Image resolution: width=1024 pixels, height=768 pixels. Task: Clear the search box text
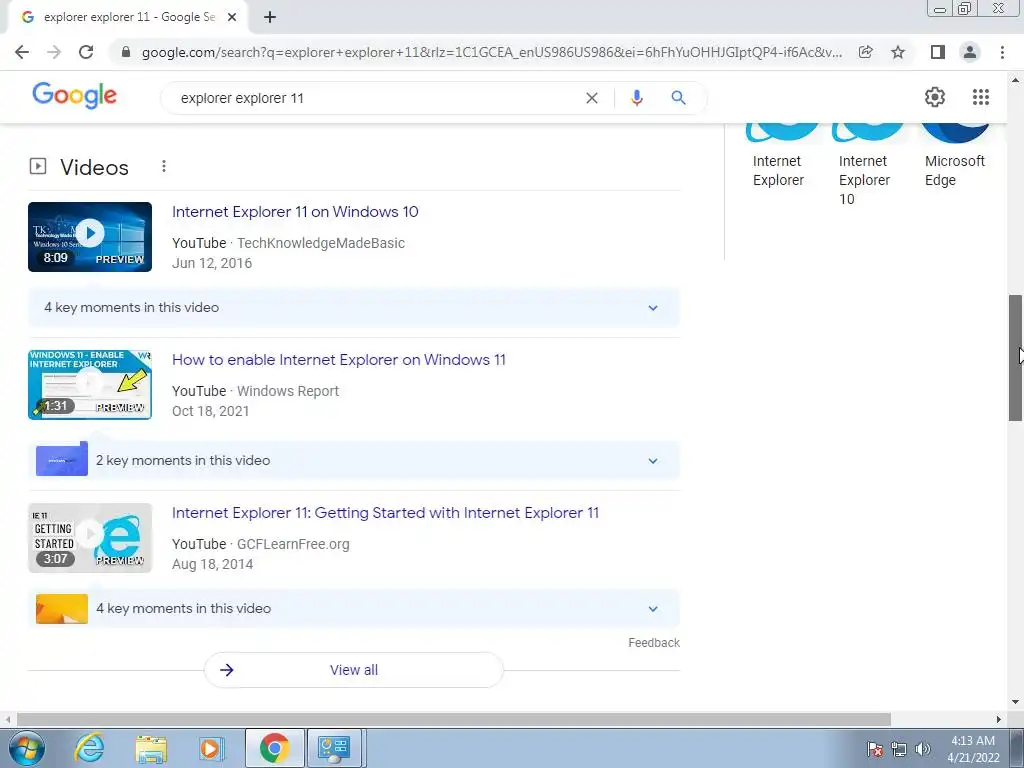pyautogui.click(x=592, y=98)
